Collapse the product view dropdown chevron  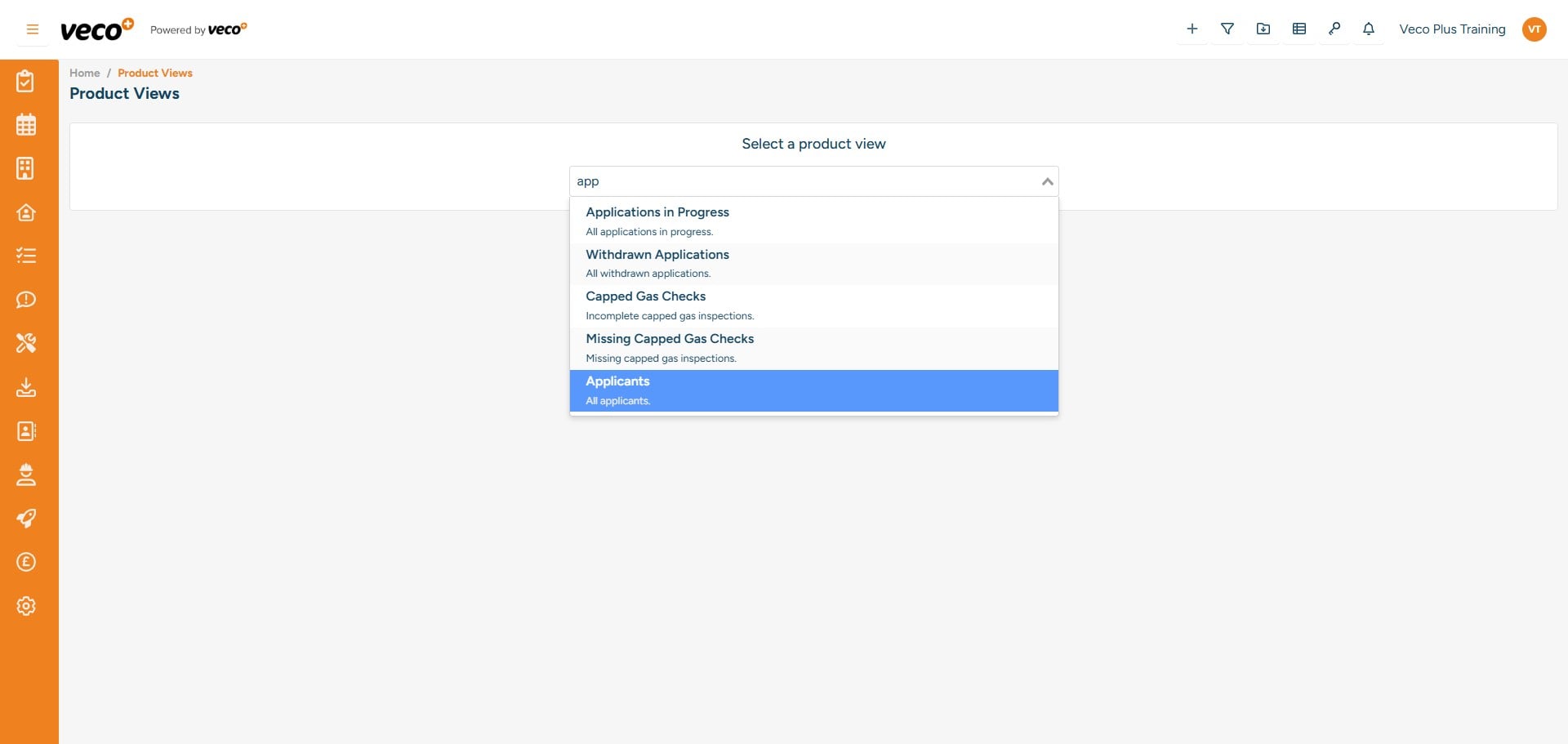[x=1047, y=181]
